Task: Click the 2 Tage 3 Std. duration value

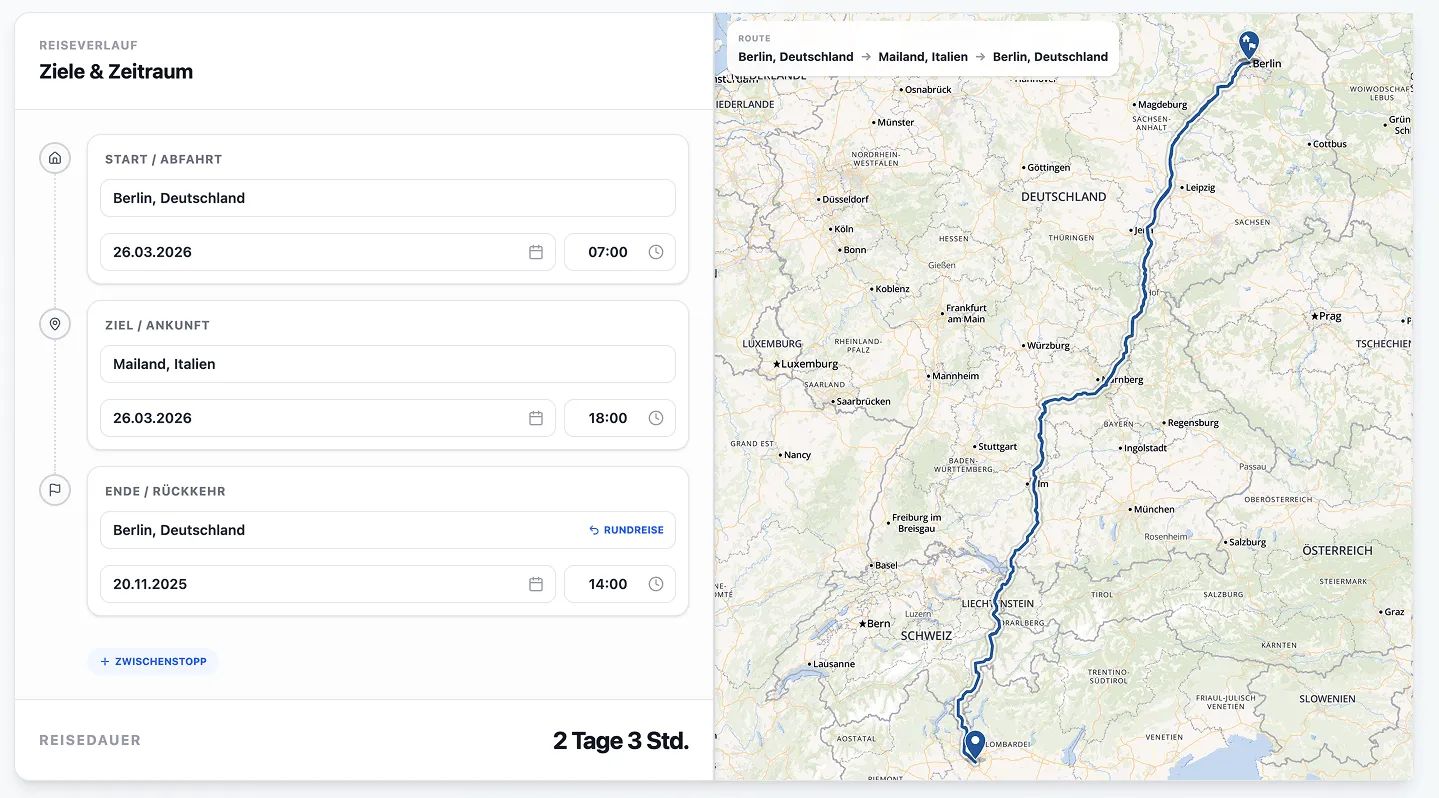Action: (621, 741)
